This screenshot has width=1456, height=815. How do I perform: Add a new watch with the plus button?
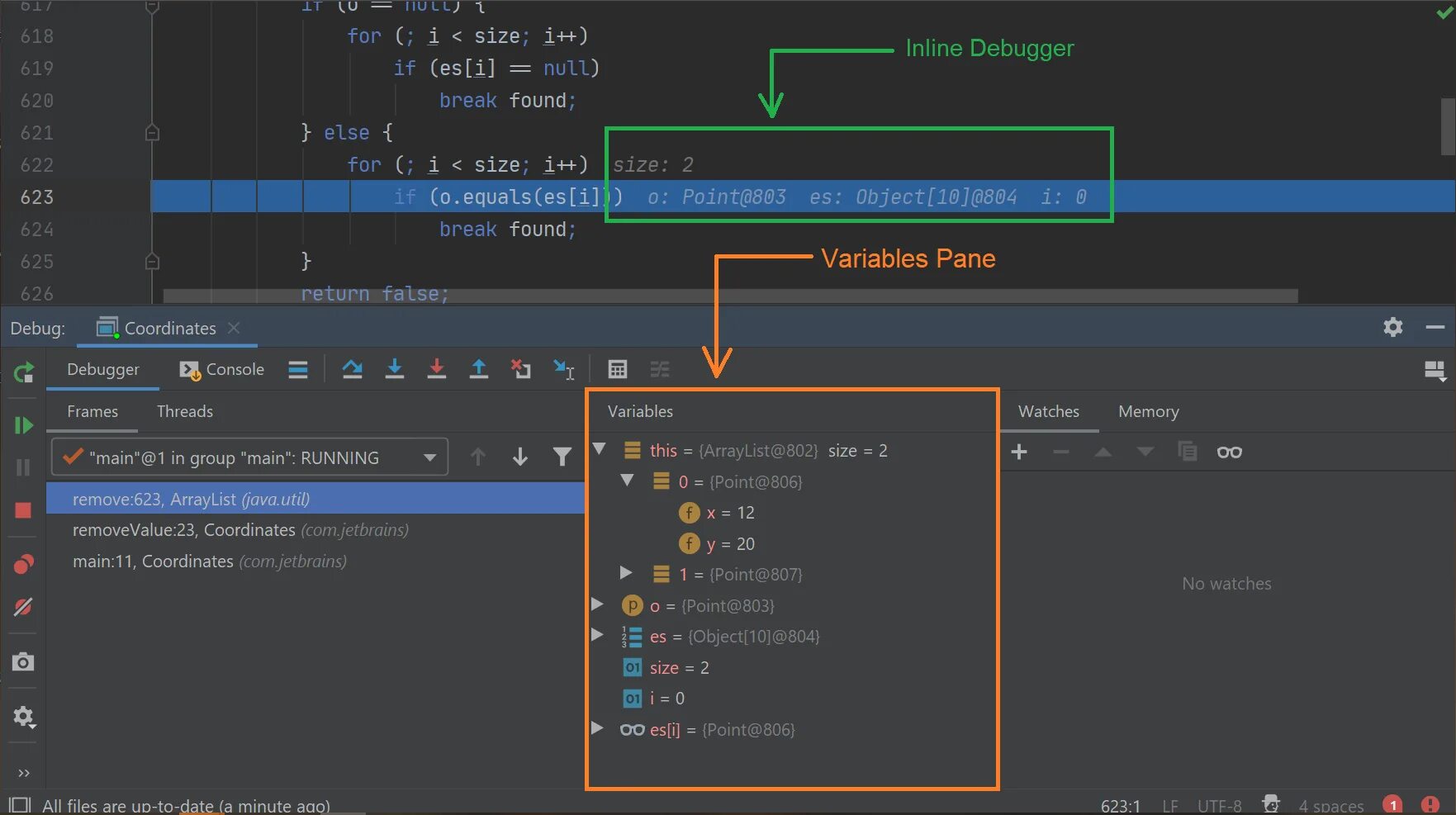[x=1019, y=452]
